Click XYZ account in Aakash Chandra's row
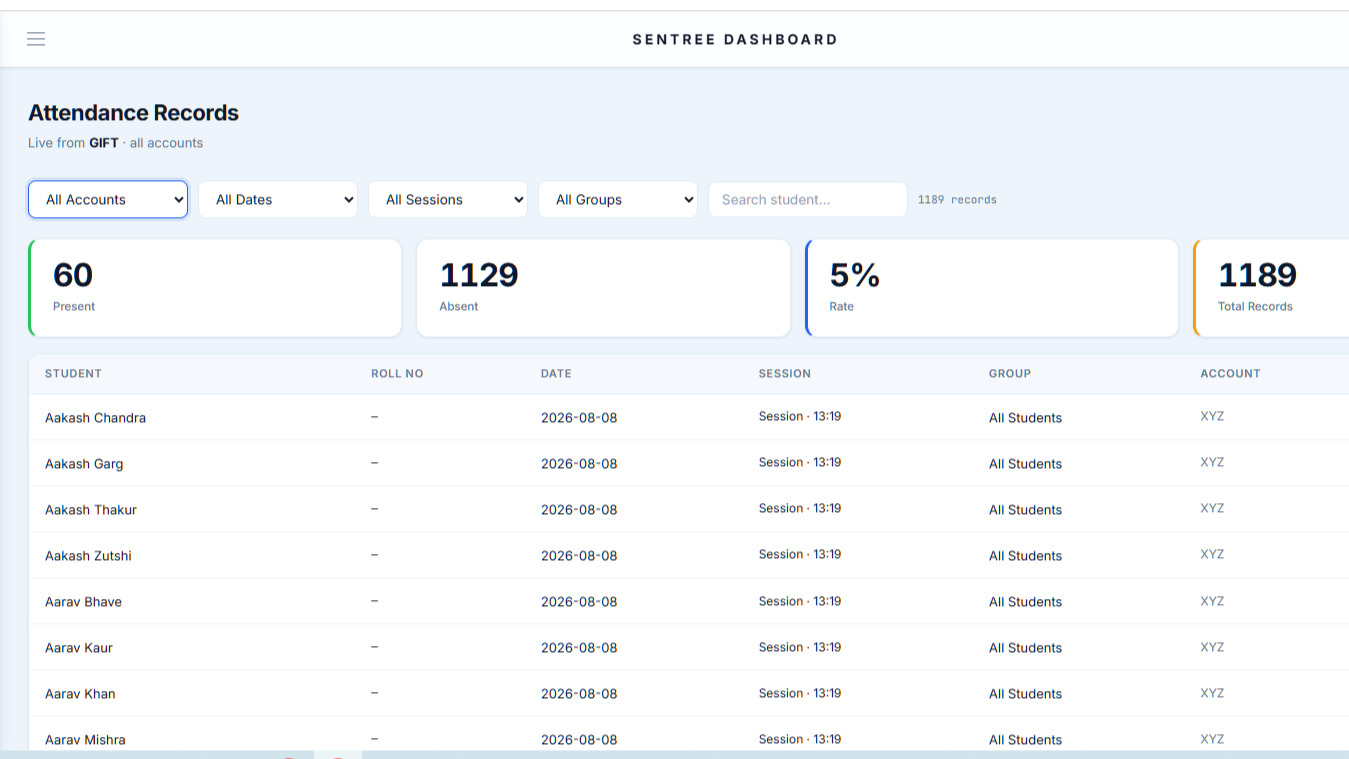This screenshot has width=1349, height=759. pyautogui.click(x=1212, y=416)
